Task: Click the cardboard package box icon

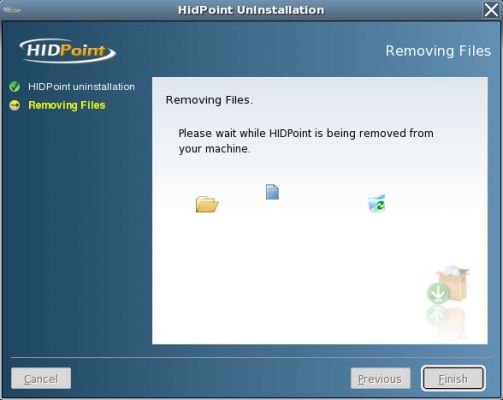Action: click(x=452, y=283)
